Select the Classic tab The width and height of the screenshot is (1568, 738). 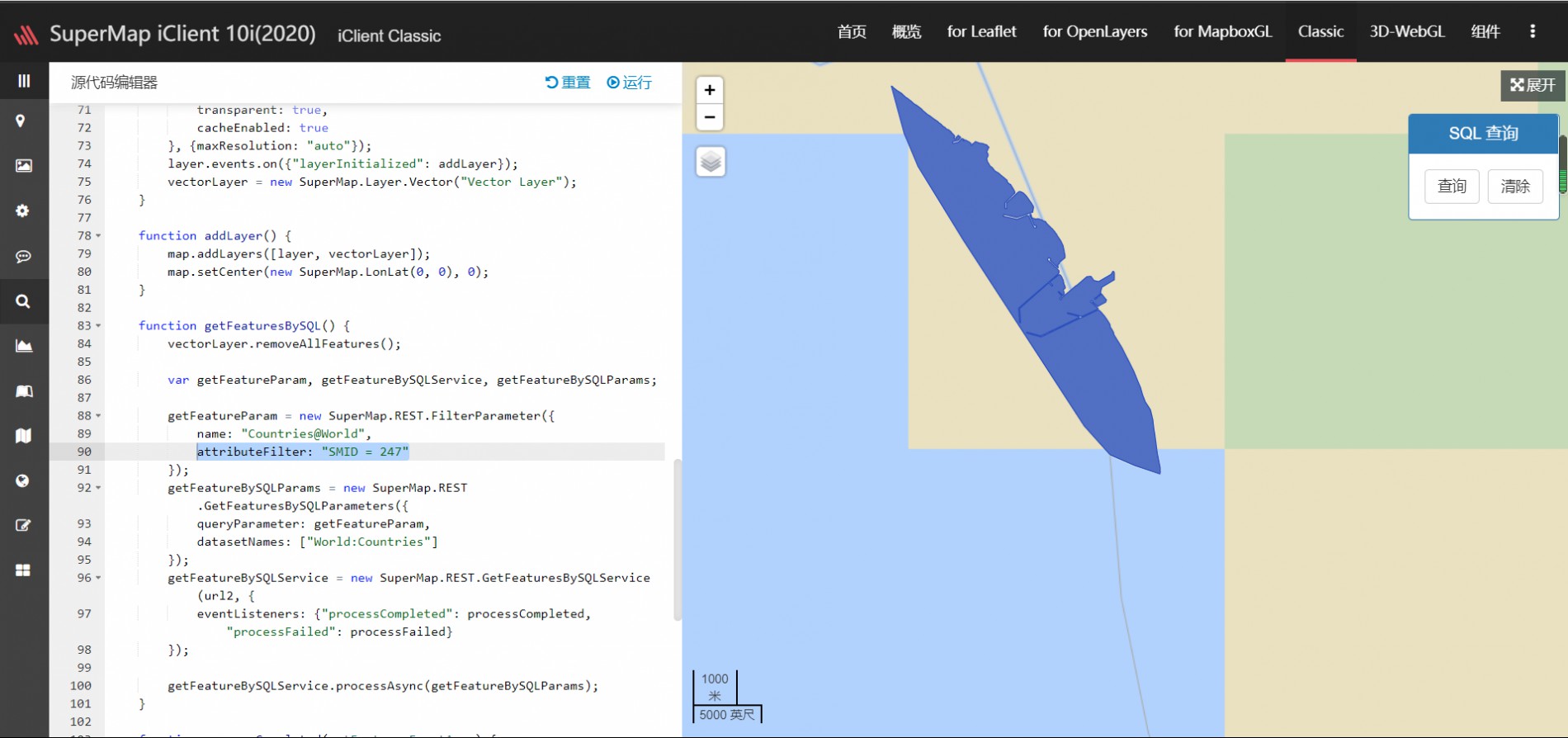tap(1320, 31)
